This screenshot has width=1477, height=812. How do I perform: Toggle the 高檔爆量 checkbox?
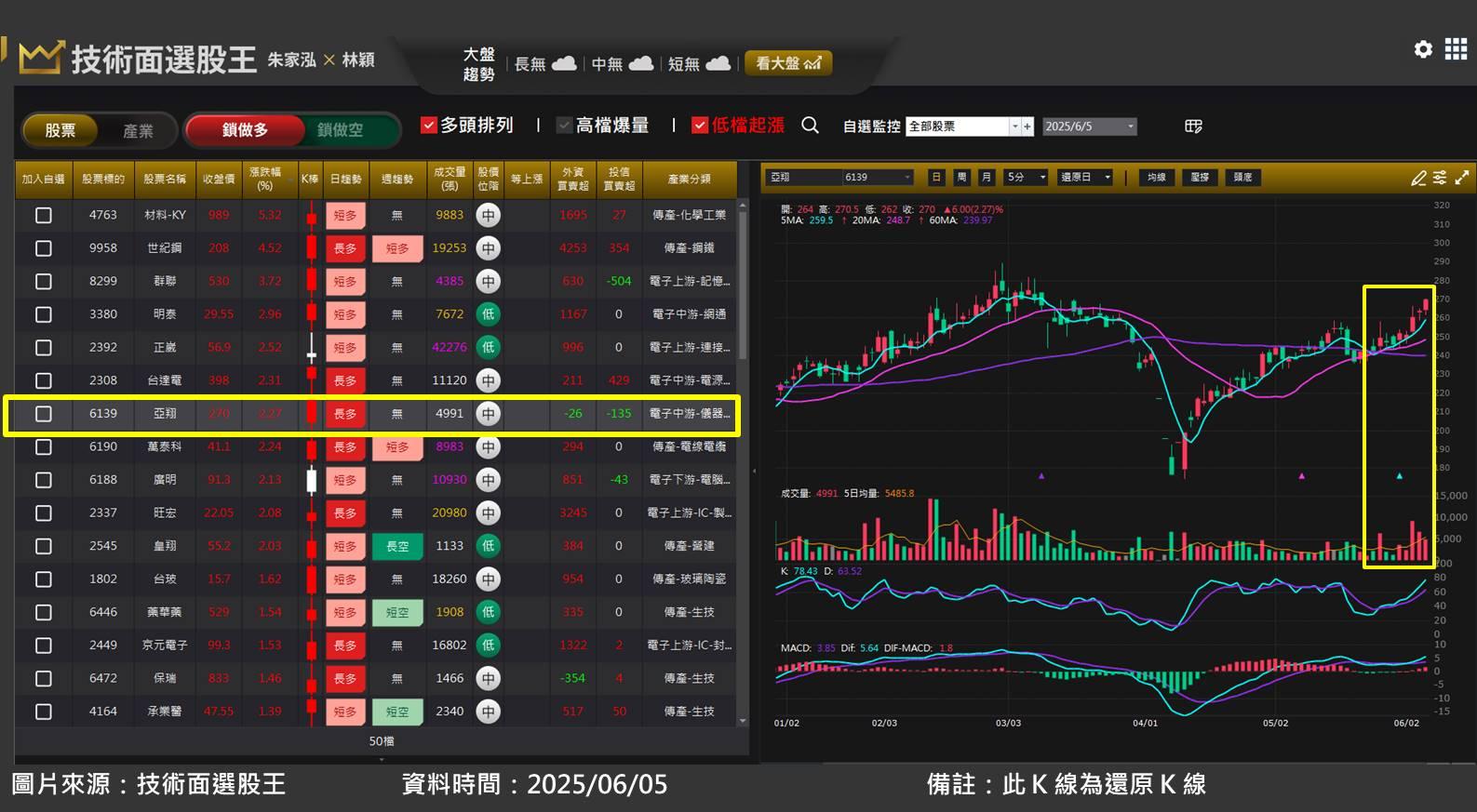[x=564, y=125]
